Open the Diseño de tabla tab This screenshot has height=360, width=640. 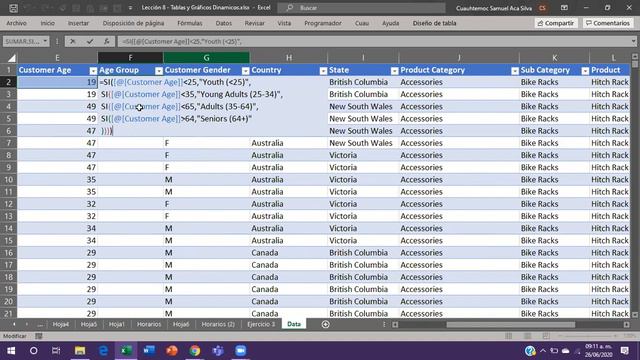tap(434, 23)
